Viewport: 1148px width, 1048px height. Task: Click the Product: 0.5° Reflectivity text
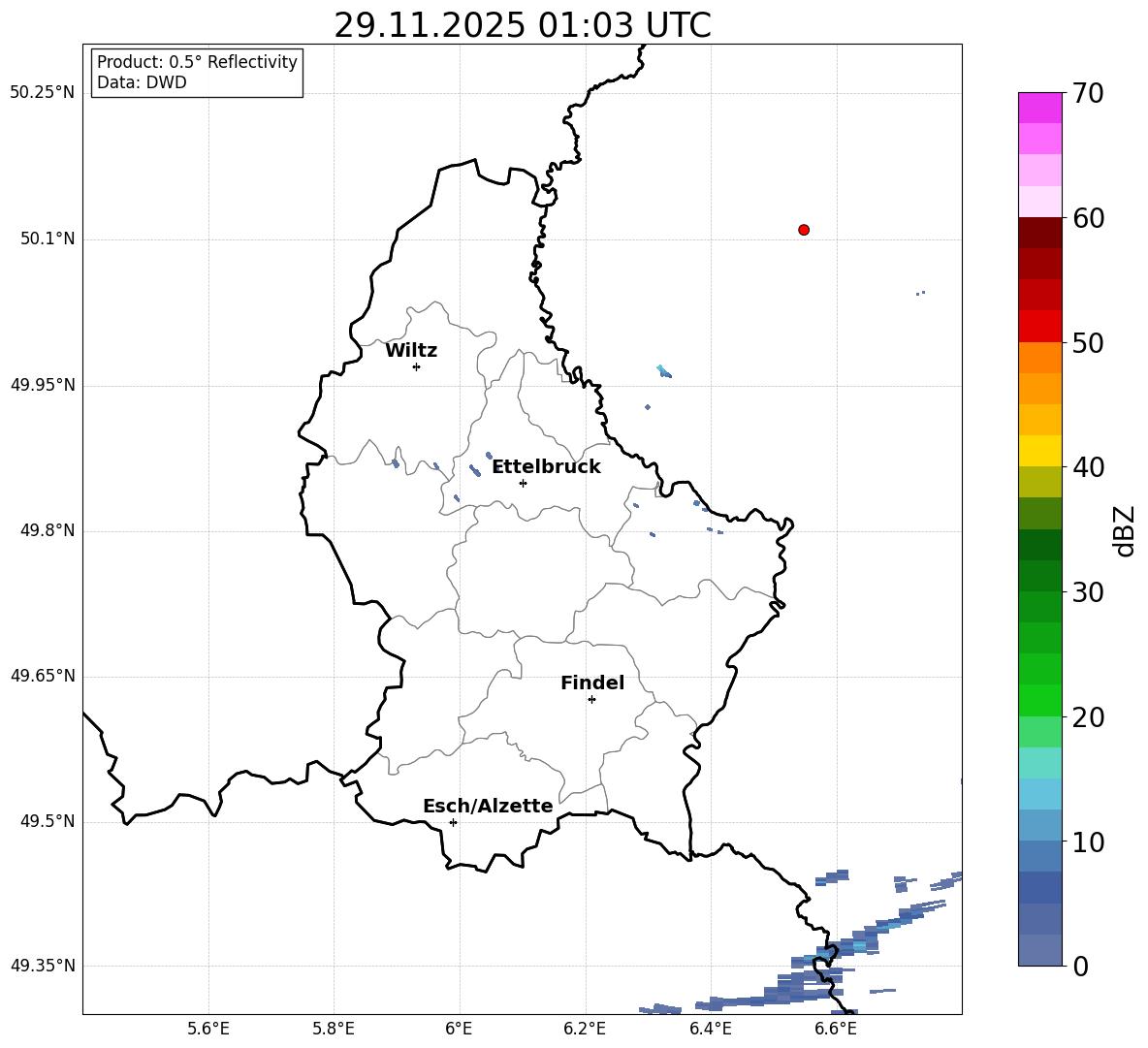[x=197, y=62]
